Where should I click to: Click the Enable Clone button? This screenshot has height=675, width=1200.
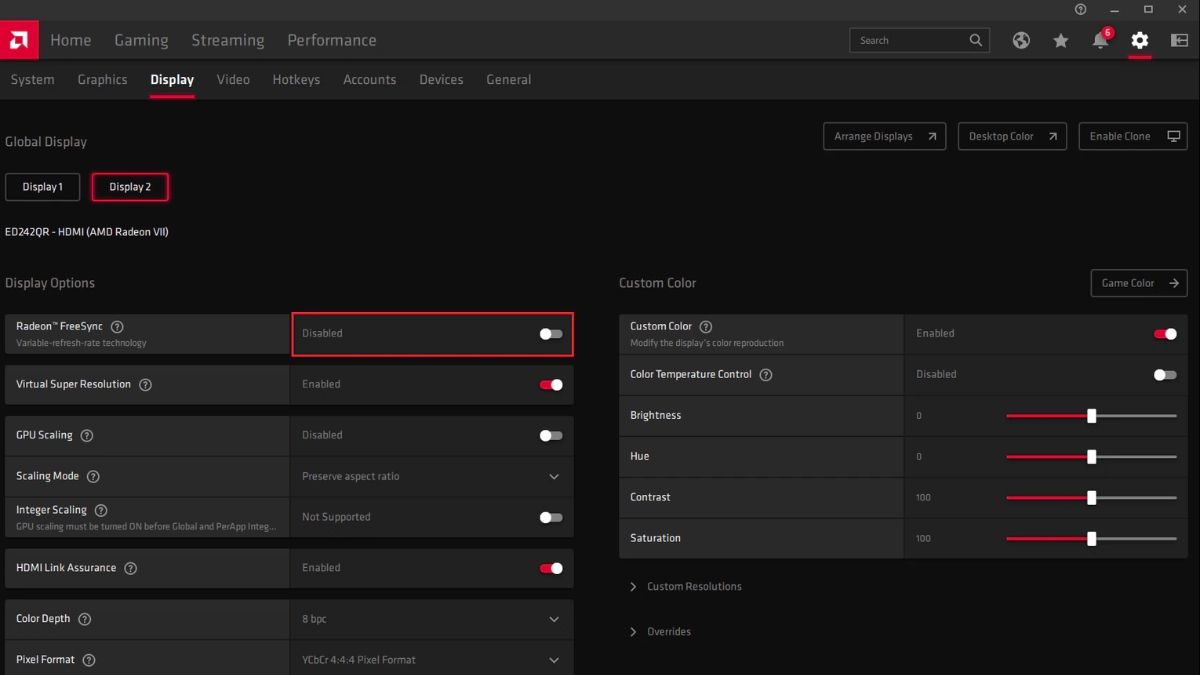point(1133,137)
